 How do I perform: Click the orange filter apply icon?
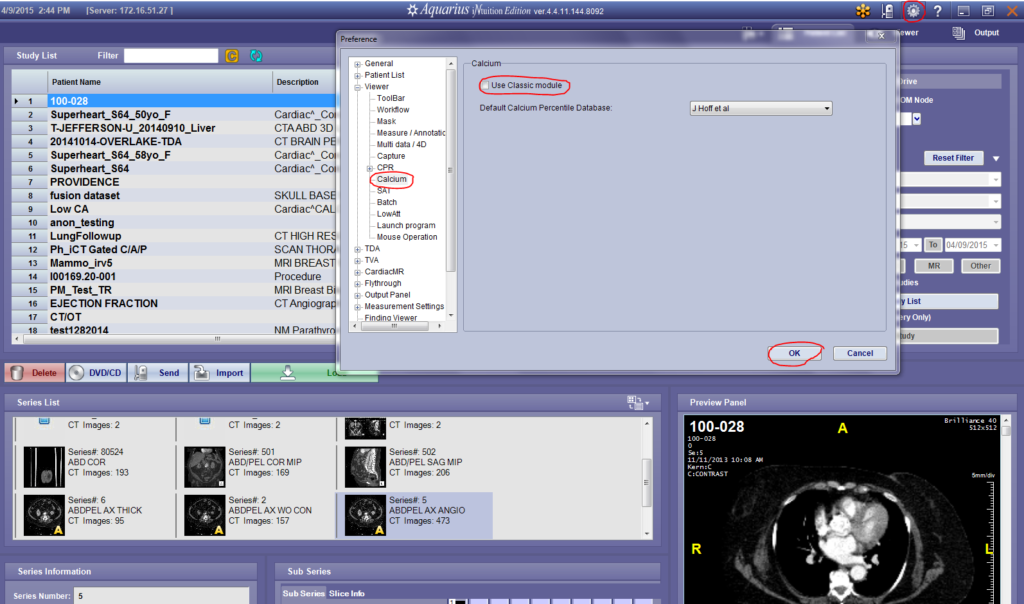232,56
